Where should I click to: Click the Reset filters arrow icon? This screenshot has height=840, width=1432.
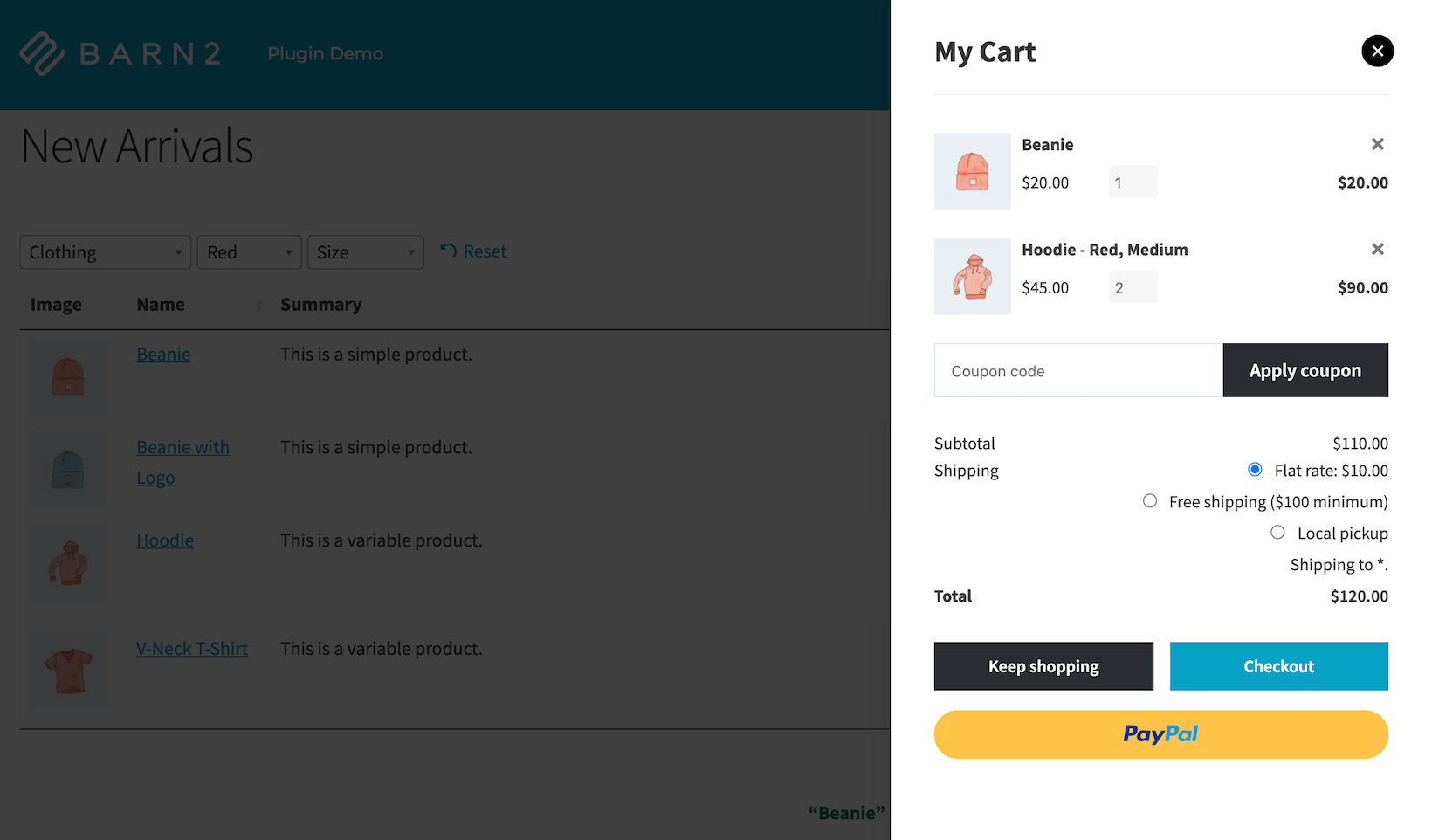point(448,251)
